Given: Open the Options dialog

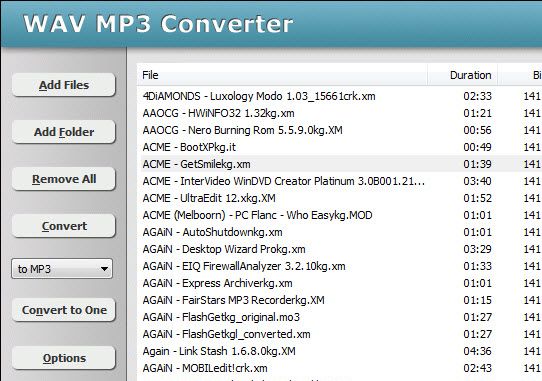Looking at the screenshot, I should (64, 358).
